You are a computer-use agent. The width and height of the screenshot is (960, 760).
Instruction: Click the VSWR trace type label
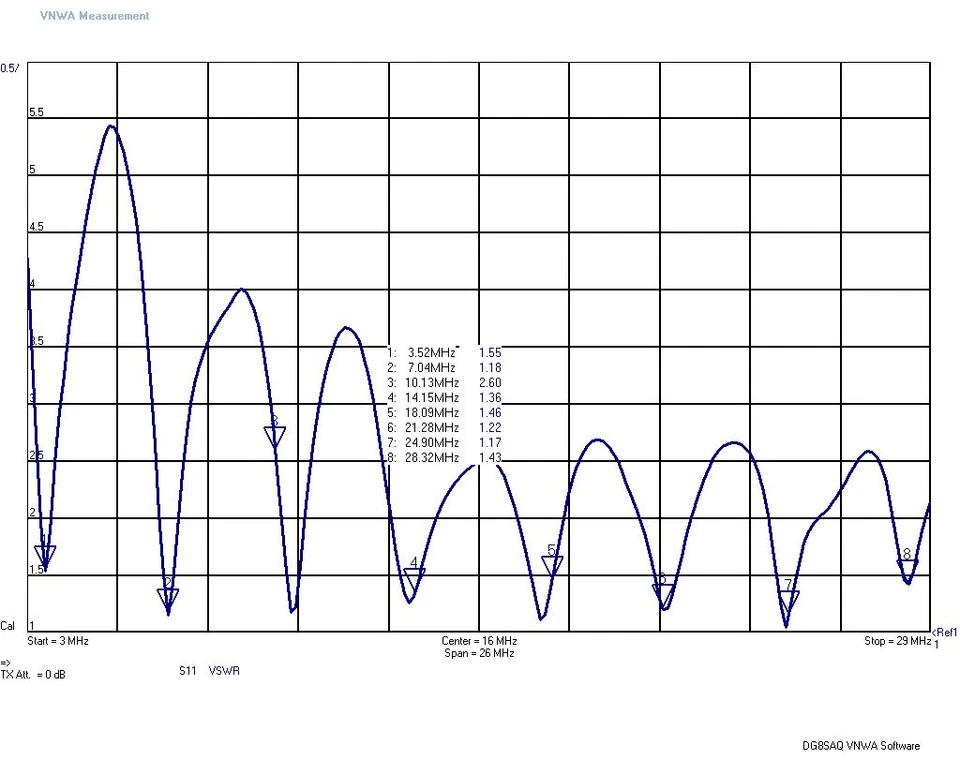point(224,671)
